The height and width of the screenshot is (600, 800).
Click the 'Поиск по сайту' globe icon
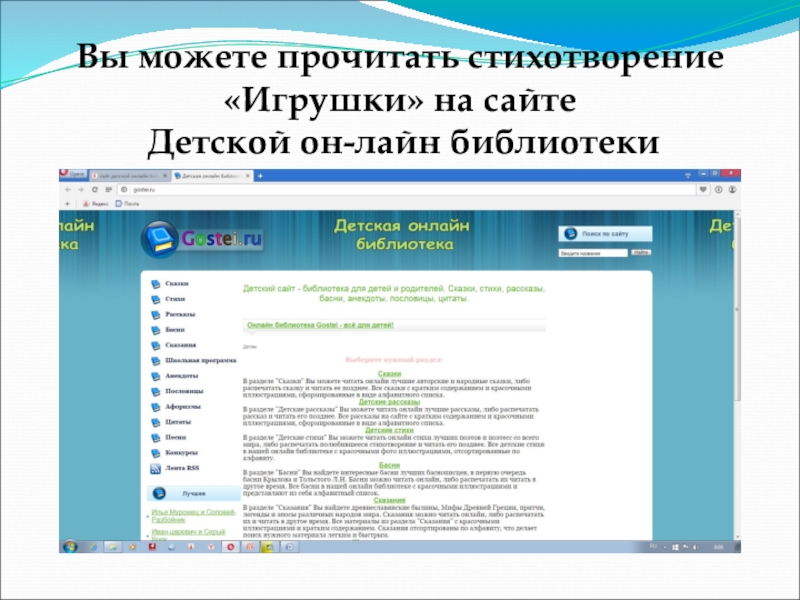coord(570,234)
